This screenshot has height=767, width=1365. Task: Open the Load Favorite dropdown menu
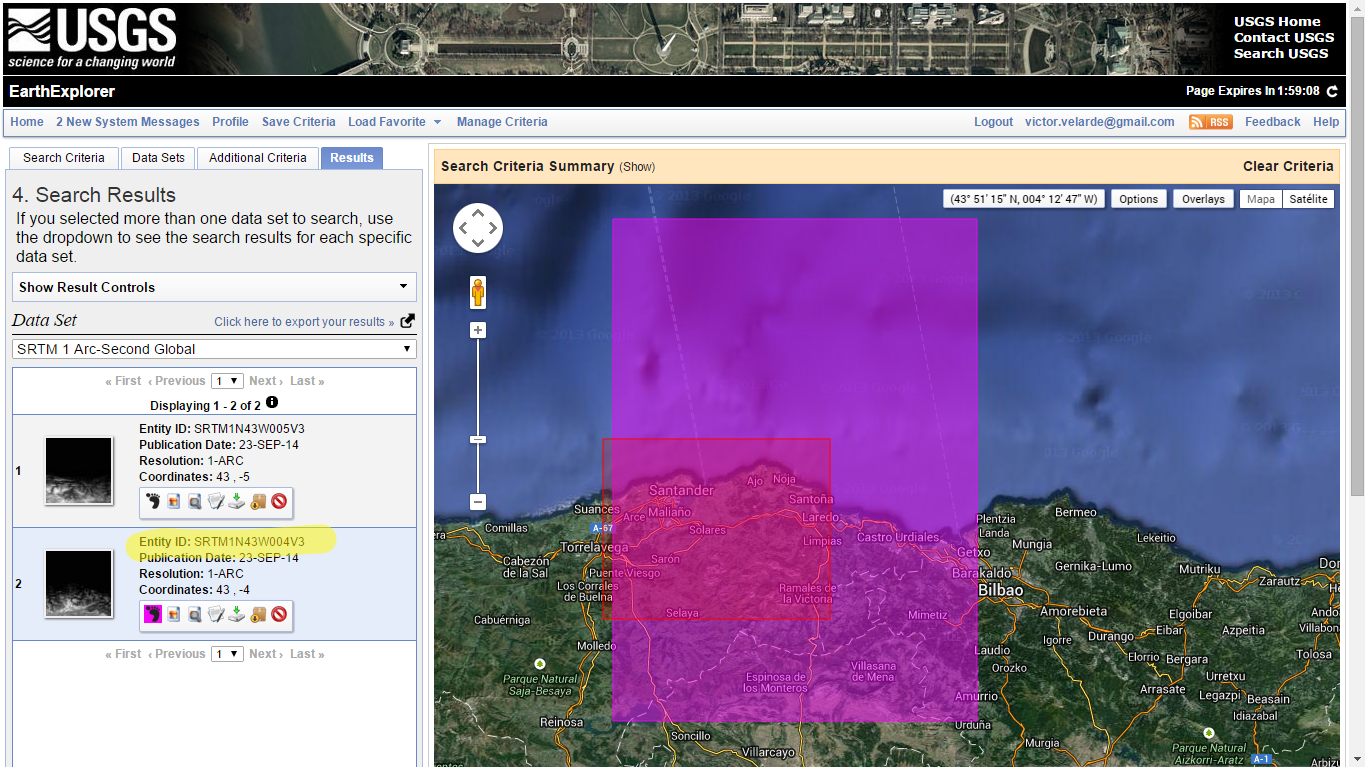click(395, 122)
